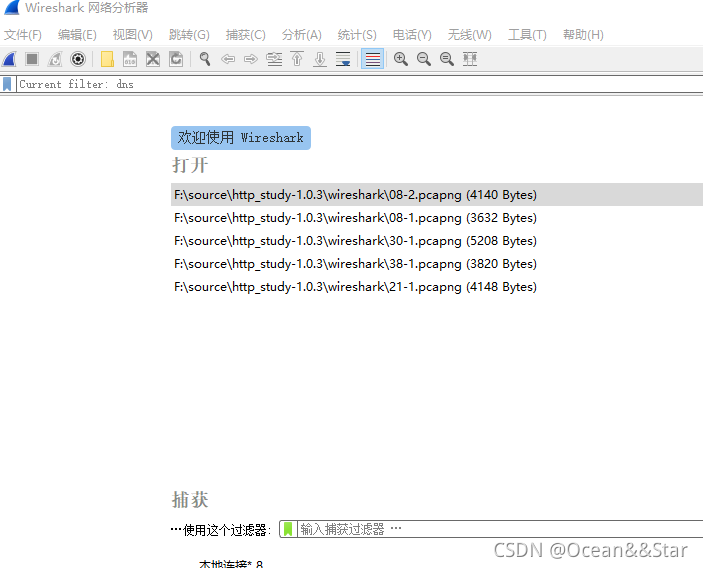
Task: Open recent file 08-2.pcapng
Action: pyautogui.click(x=437, y=195)
